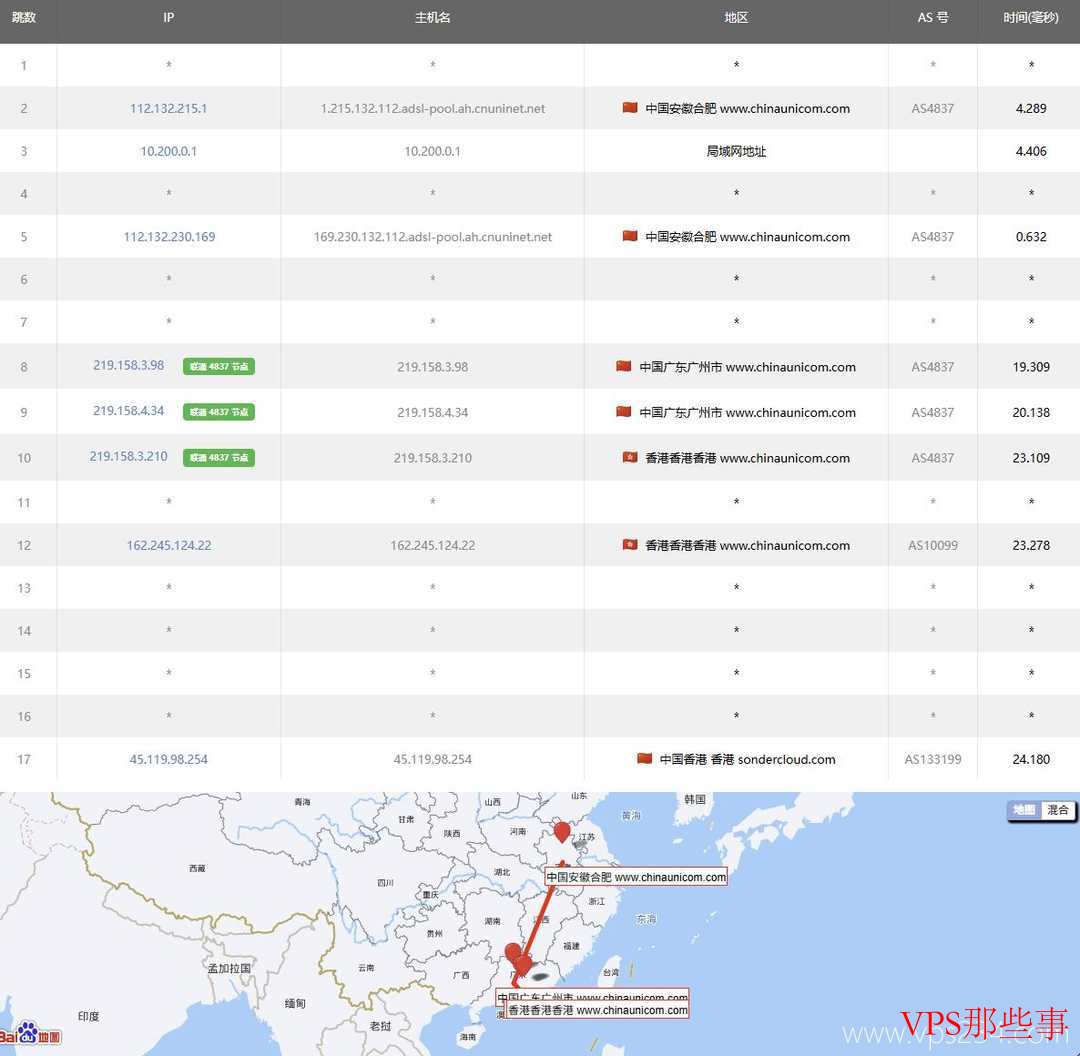This screenshot has width=1080, height=1056.
Task: Click China flag icon in hop 2 row
Action: click(630, 107)
